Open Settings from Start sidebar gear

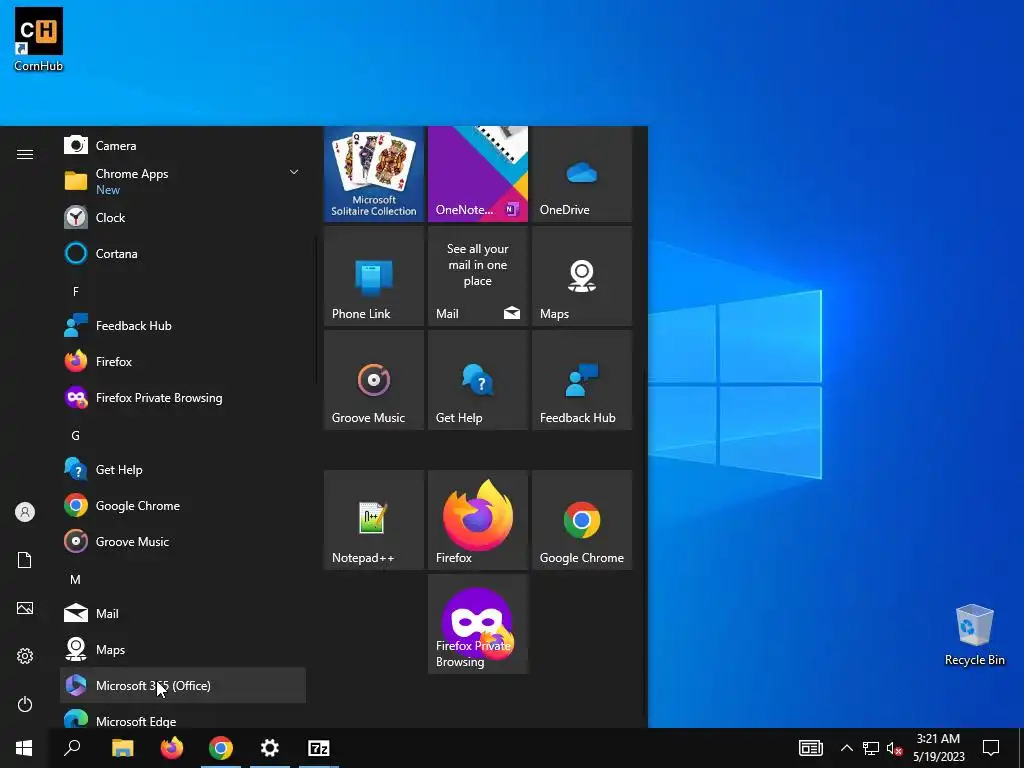point(25,656)
